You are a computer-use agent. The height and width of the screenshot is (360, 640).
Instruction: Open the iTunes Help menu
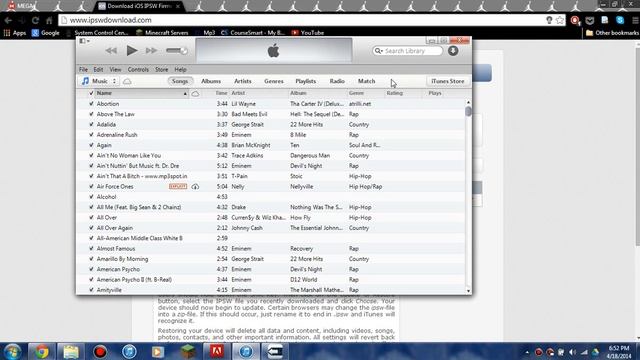(x=180, y=69)
